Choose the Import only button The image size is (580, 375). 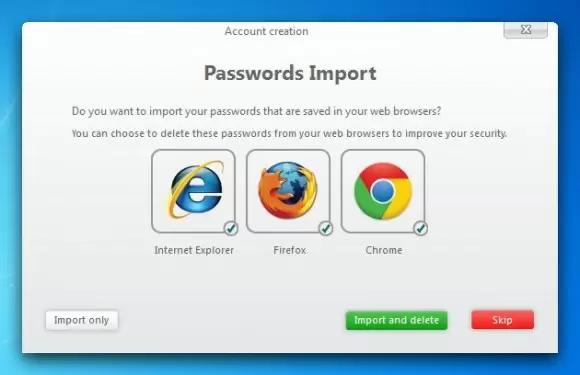pos(82,320)
